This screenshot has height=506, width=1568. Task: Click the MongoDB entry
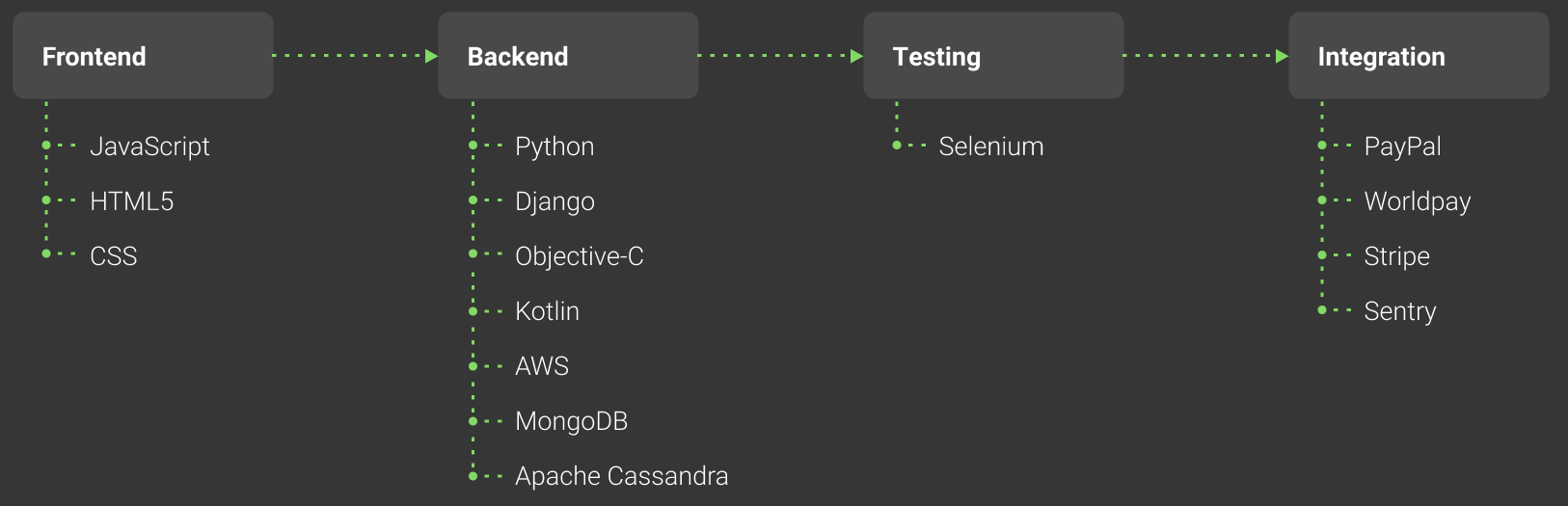571,421
